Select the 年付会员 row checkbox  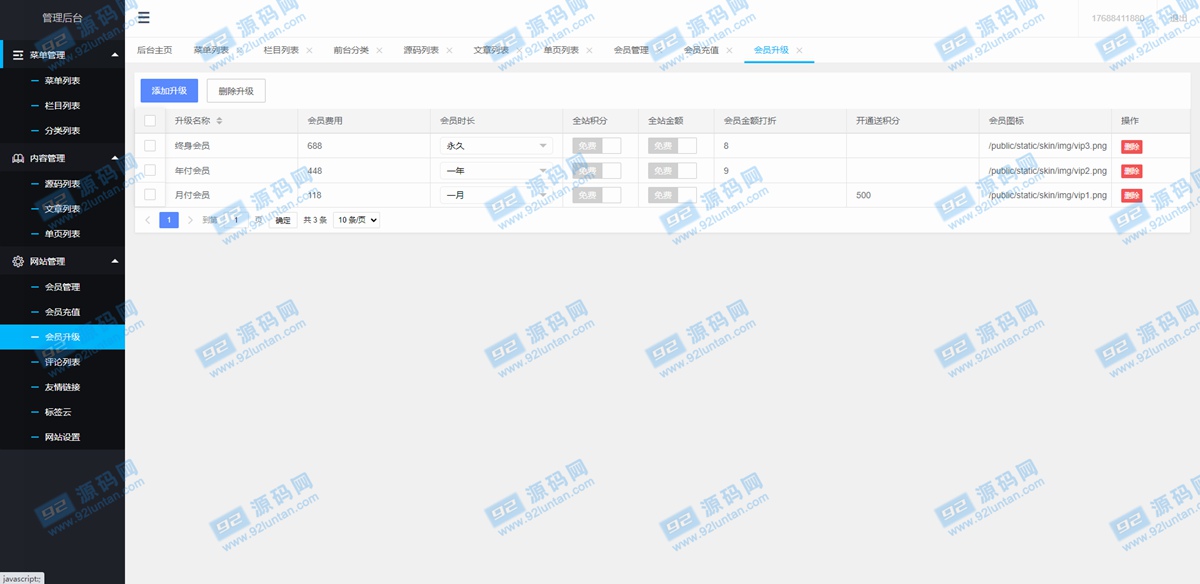tap(150, 171)
